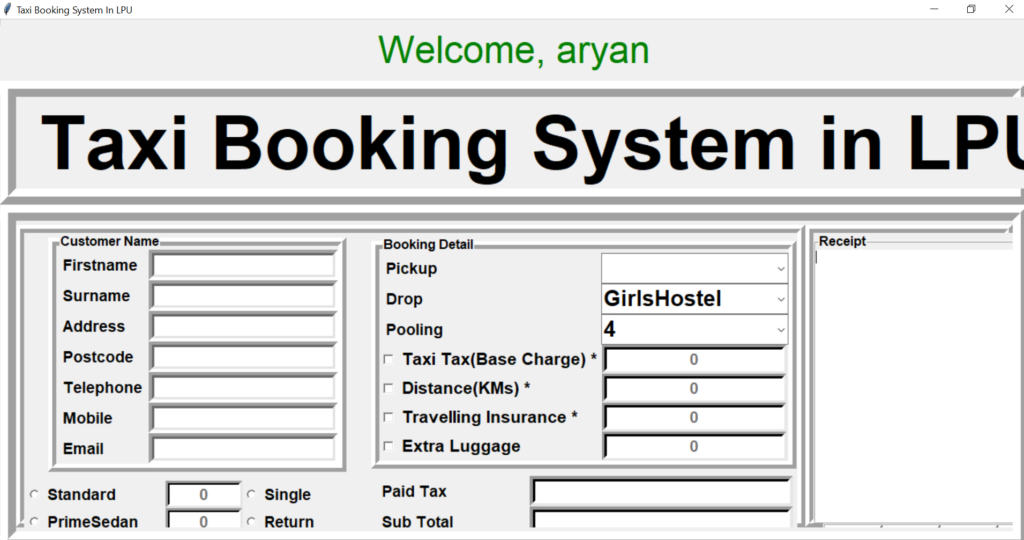Screen dimensions: 1024x540
Task: Close the Taxi Booking System window
Action: [x=1008, y=9]
